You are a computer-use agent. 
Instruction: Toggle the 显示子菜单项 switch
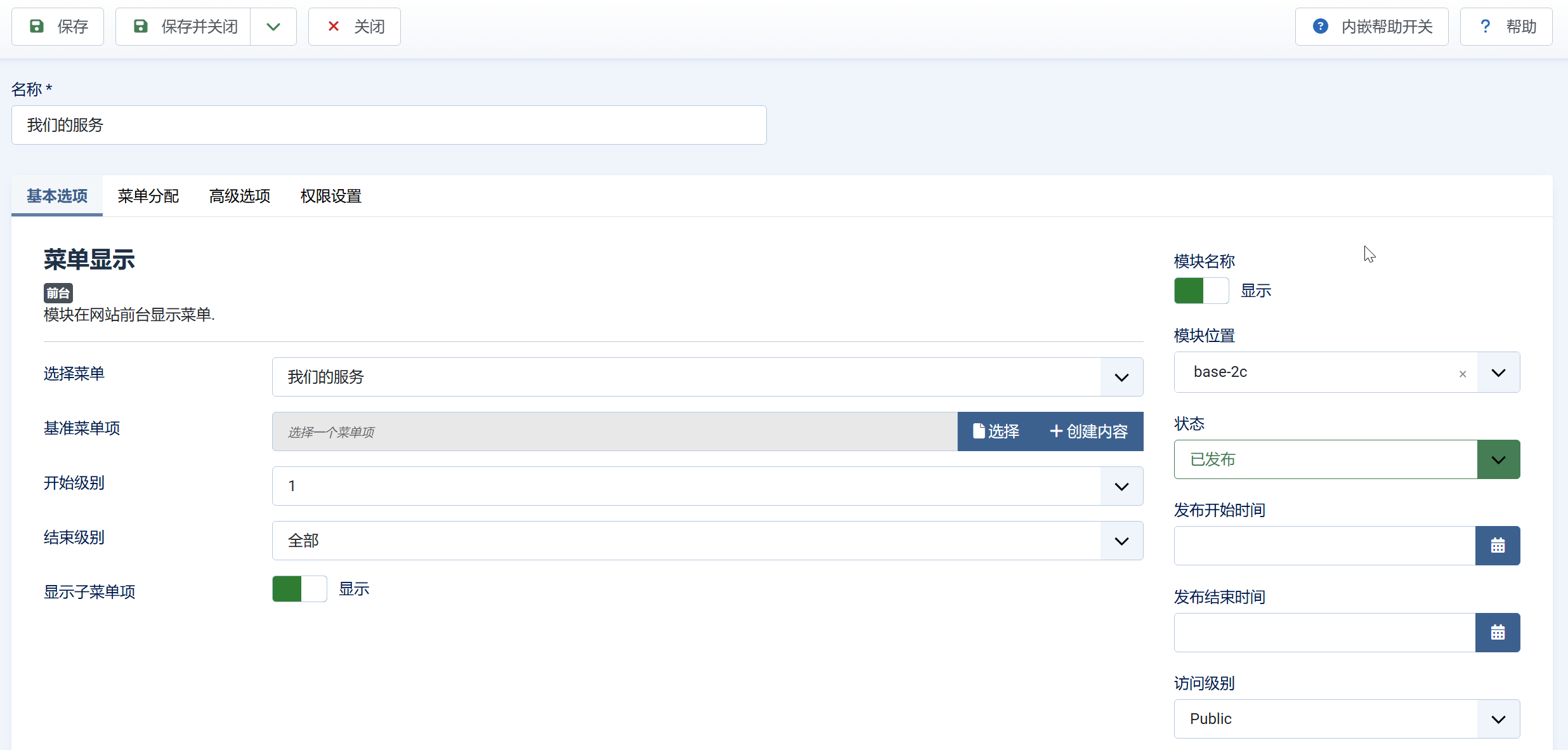point(299,589)
